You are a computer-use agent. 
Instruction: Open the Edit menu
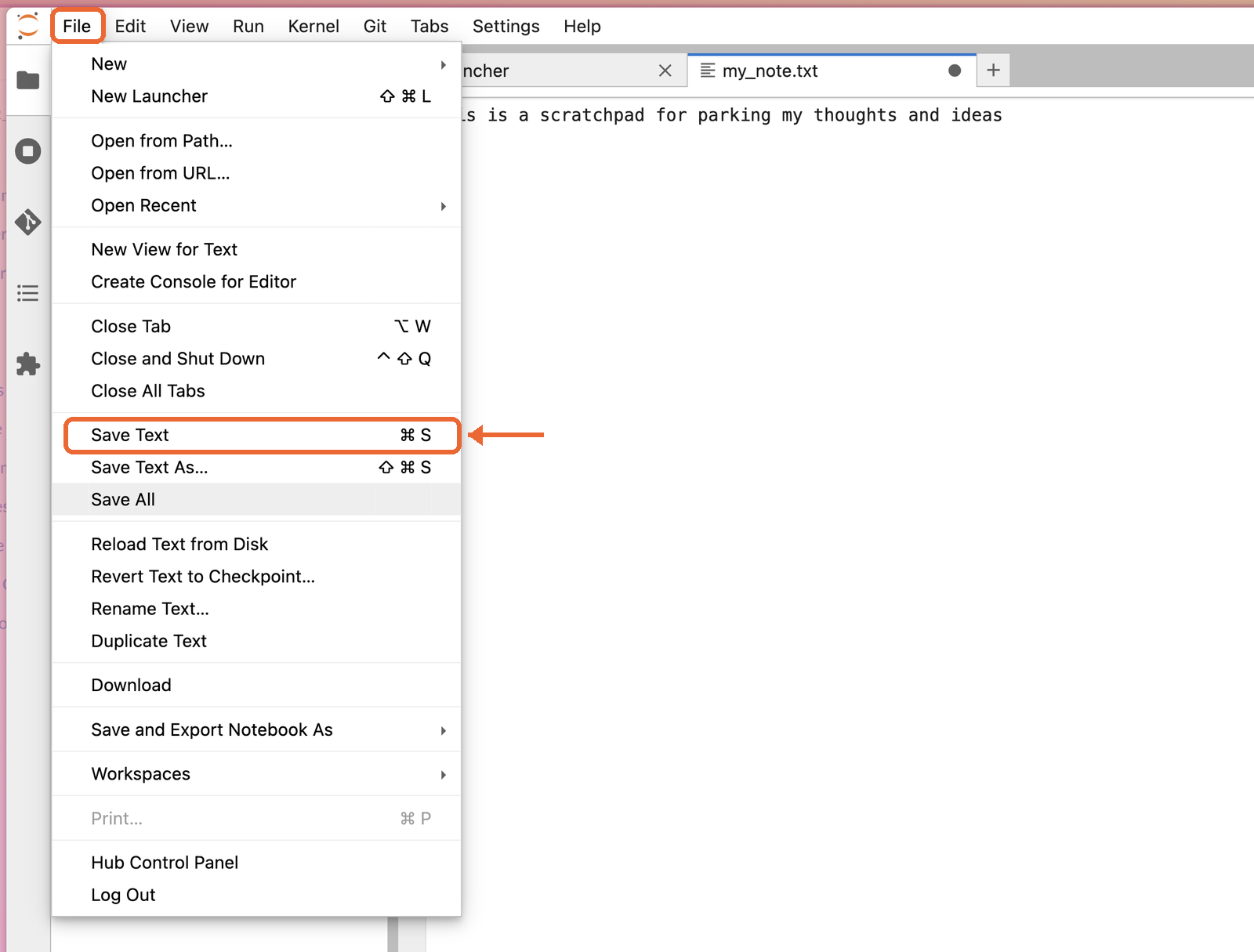click(x=130, y=26)
